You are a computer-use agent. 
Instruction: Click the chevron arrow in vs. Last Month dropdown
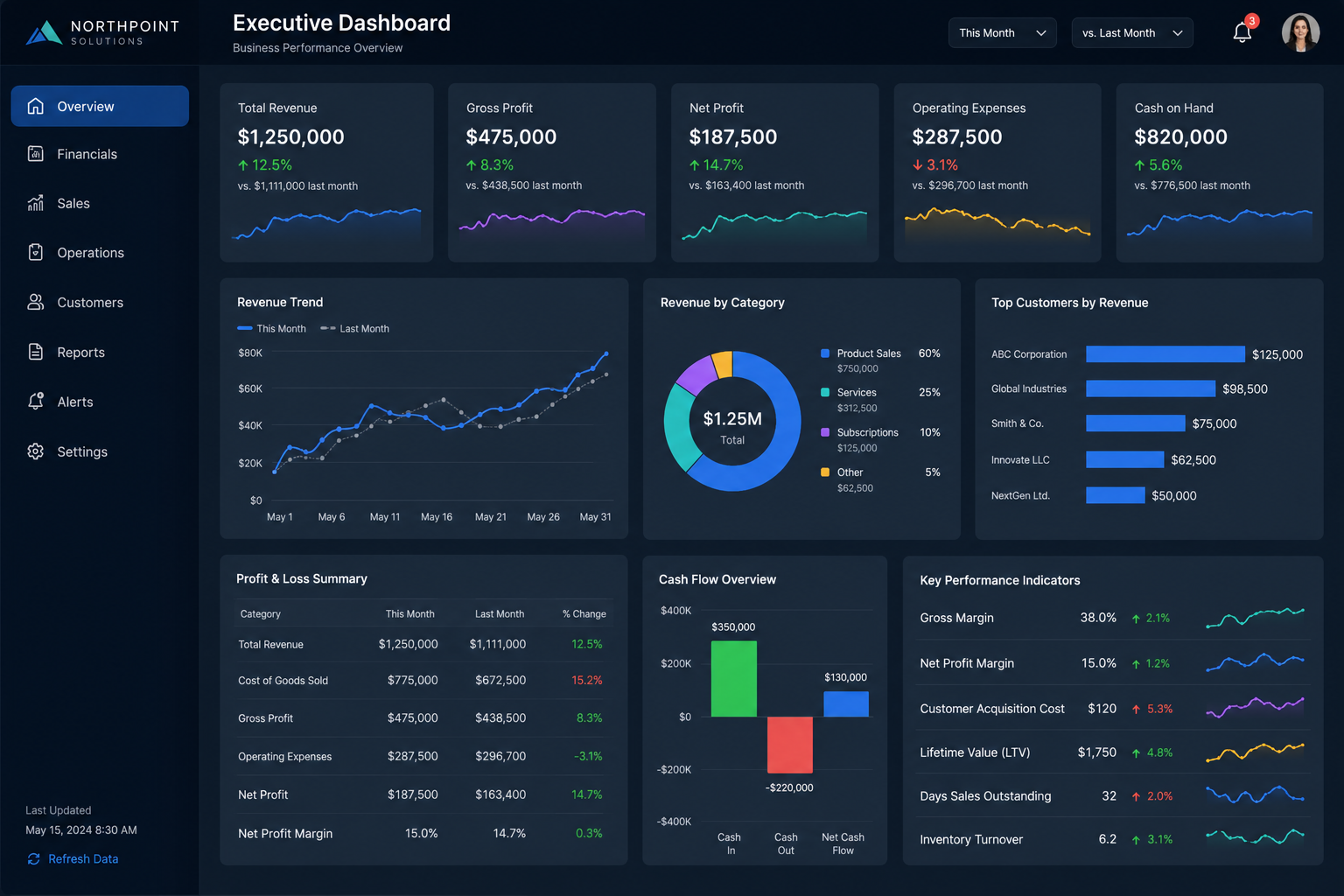1178,33
